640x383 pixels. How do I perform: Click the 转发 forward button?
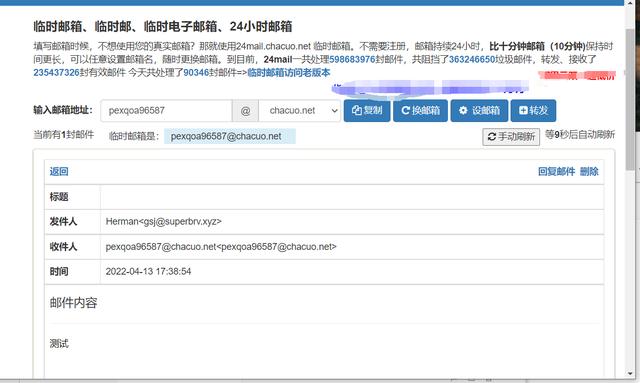click(x=533, y=111)
